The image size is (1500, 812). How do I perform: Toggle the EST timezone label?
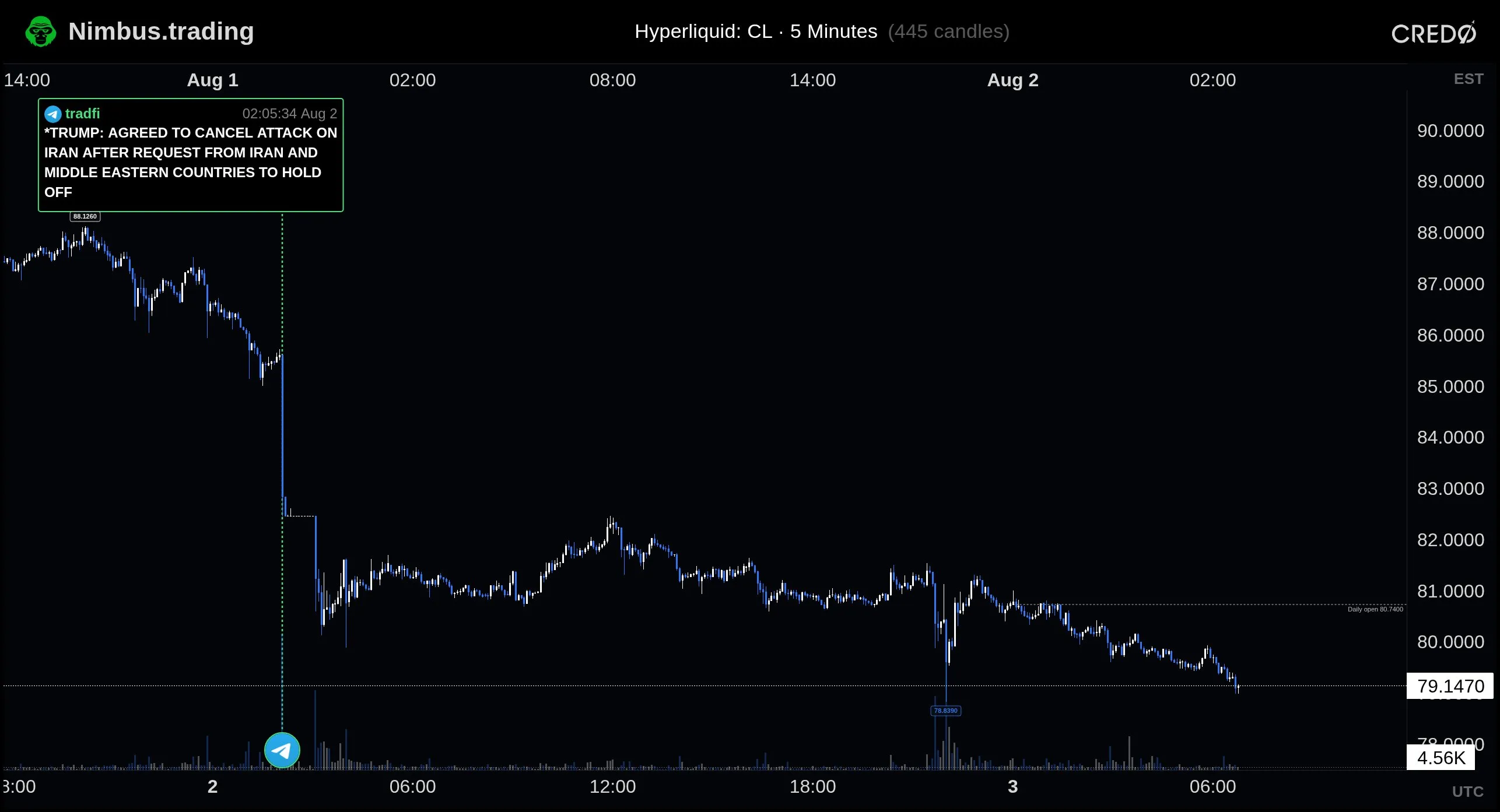pos(1468,79)
